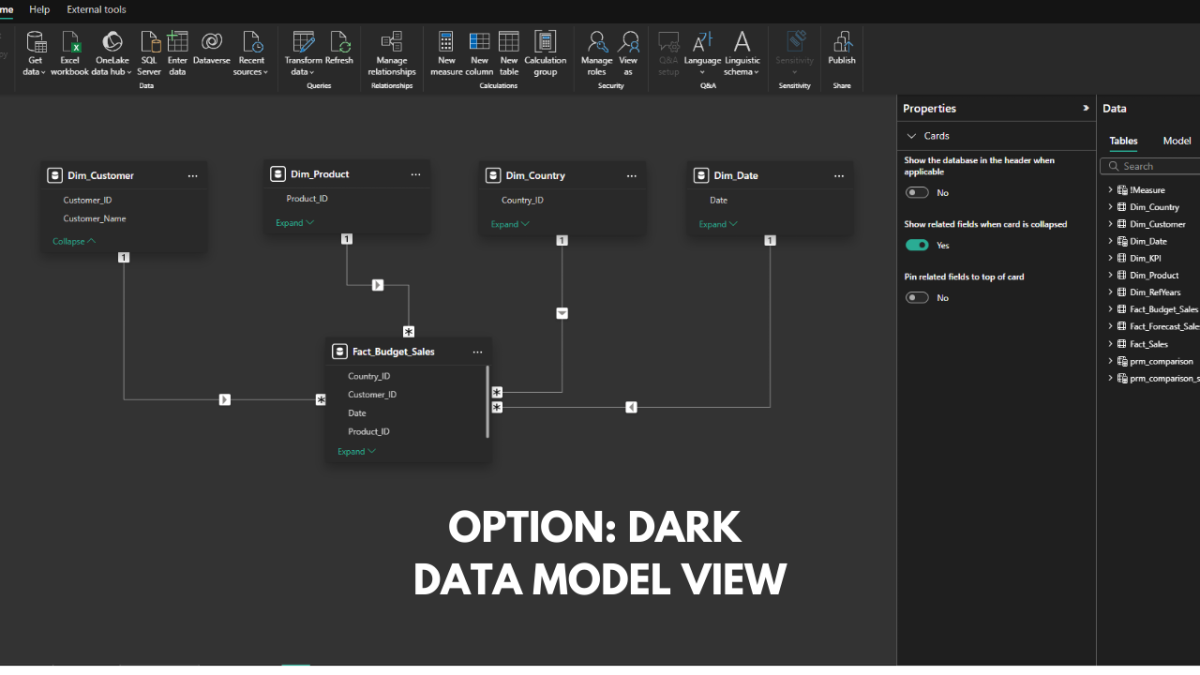The width and height of the screenshot is (1200, 675).
Task: Disable Show related fields when card is collapsed
Action: [x=919, y=244]
